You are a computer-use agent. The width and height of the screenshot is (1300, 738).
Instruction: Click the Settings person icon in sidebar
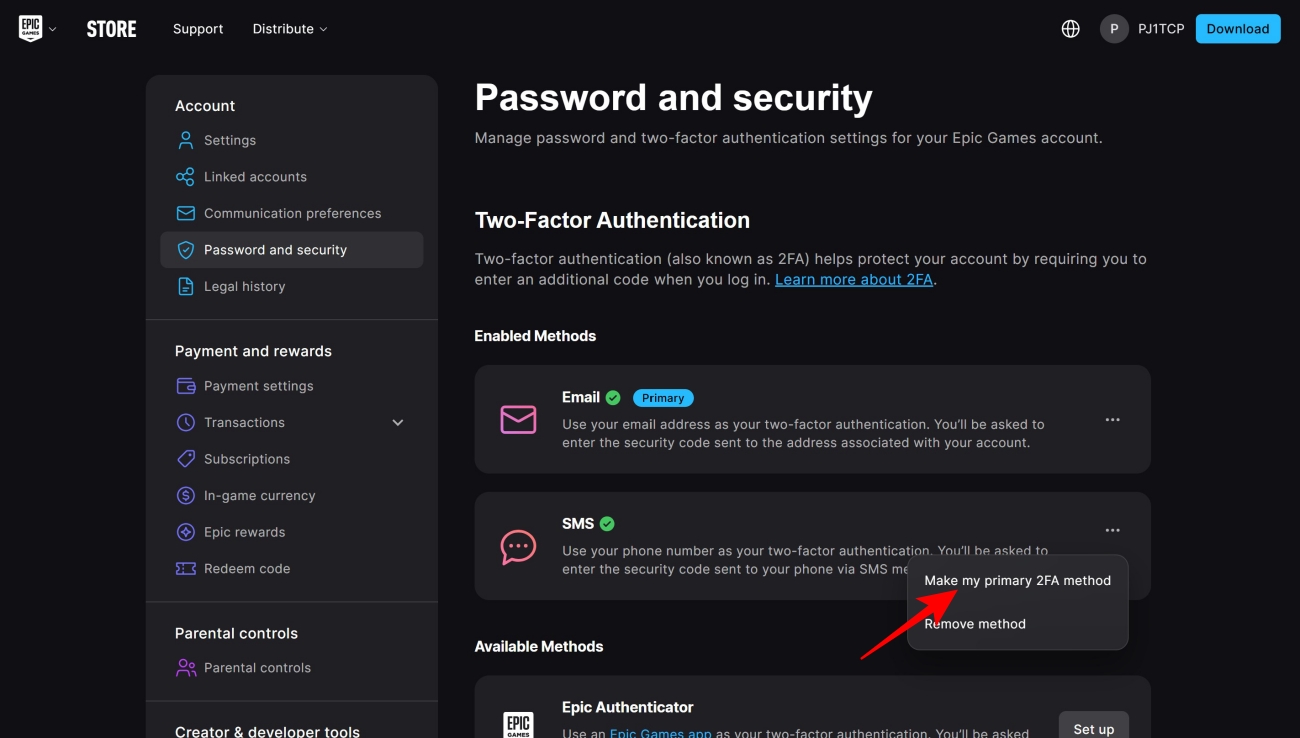coord(185,140)
